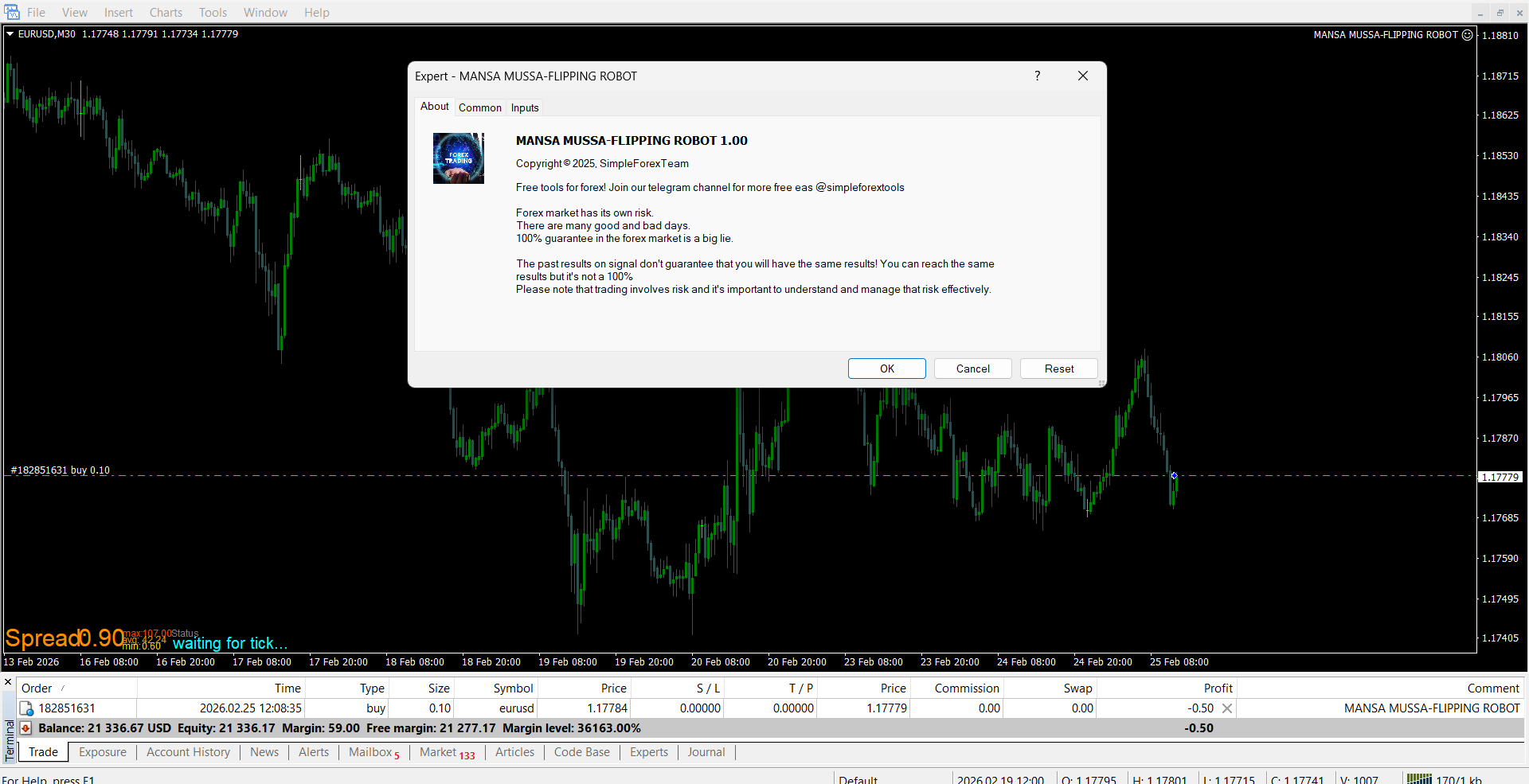
Task: Click the balance row red arrow icon
Action: point(25,728)
